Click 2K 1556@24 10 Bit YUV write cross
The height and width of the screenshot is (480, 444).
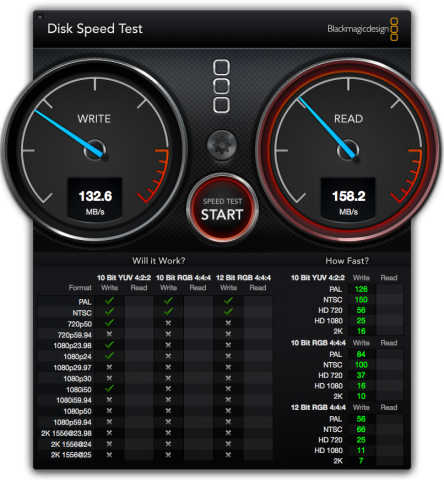coord(109,444)
